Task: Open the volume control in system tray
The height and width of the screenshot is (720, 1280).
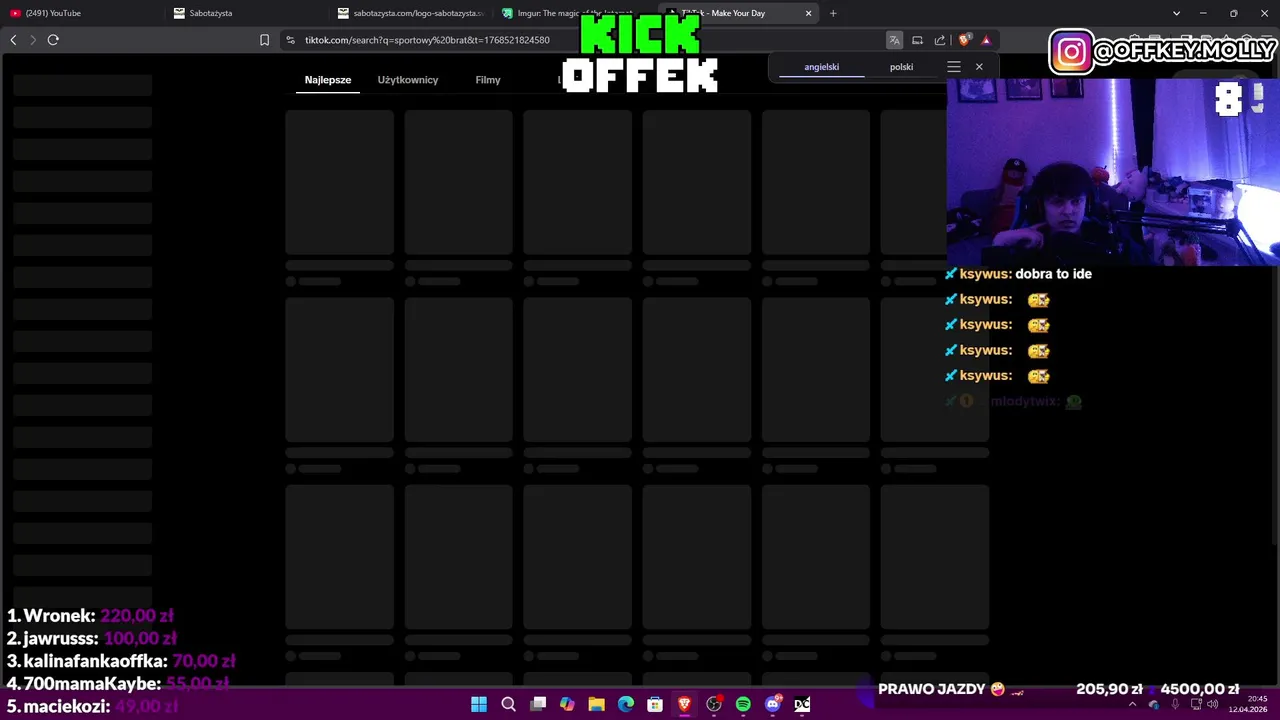Action: pos(1212,704)
